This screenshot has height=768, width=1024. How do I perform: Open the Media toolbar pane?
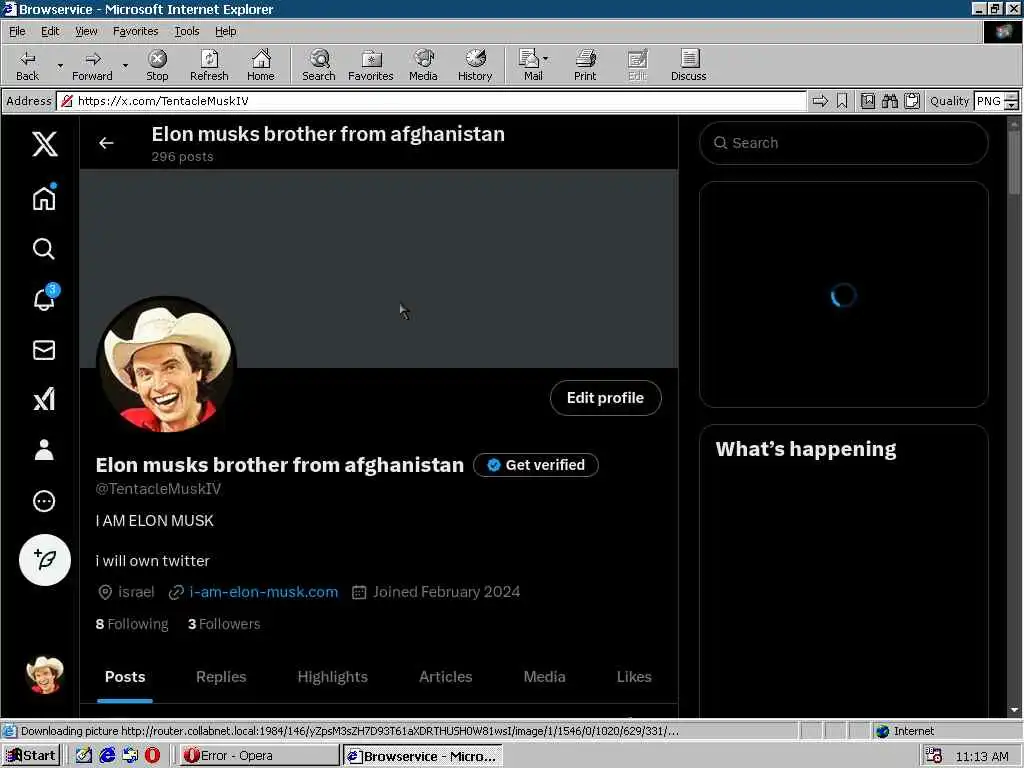tap(423, 65)
